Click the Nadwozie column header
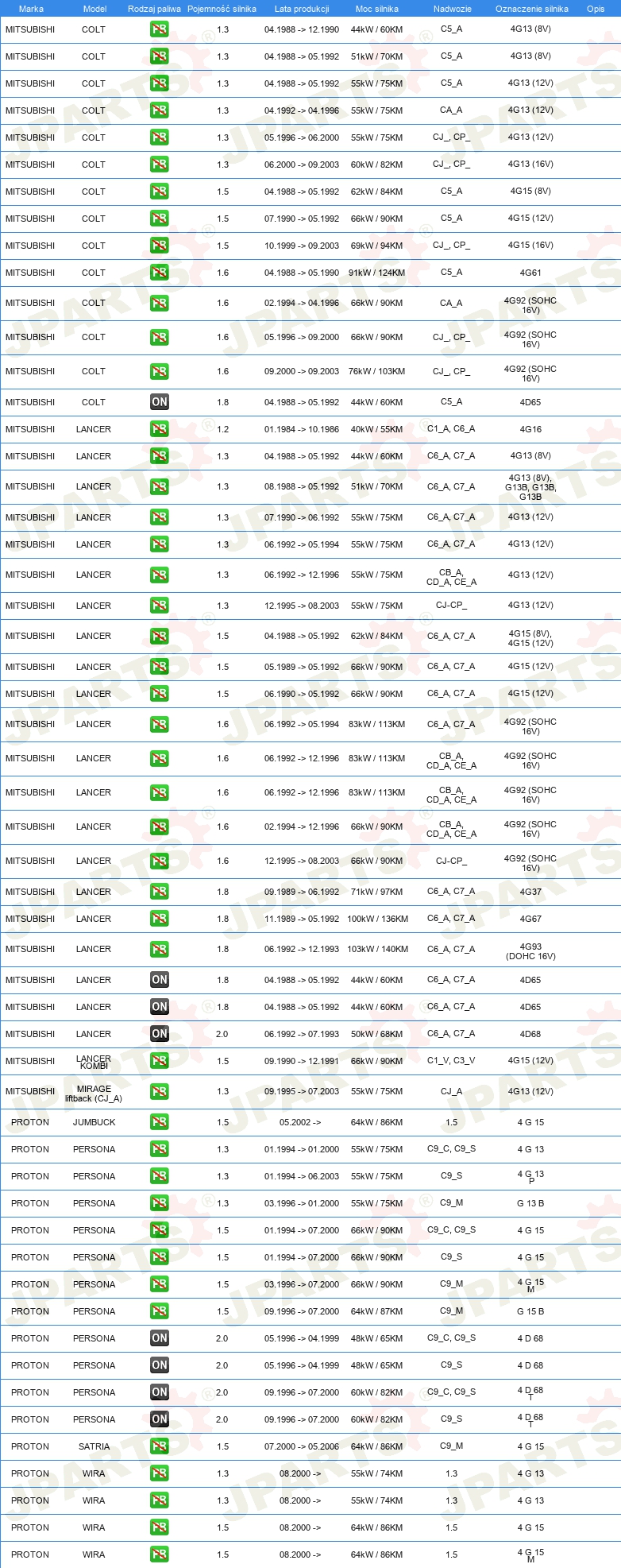 coord(452,9)
